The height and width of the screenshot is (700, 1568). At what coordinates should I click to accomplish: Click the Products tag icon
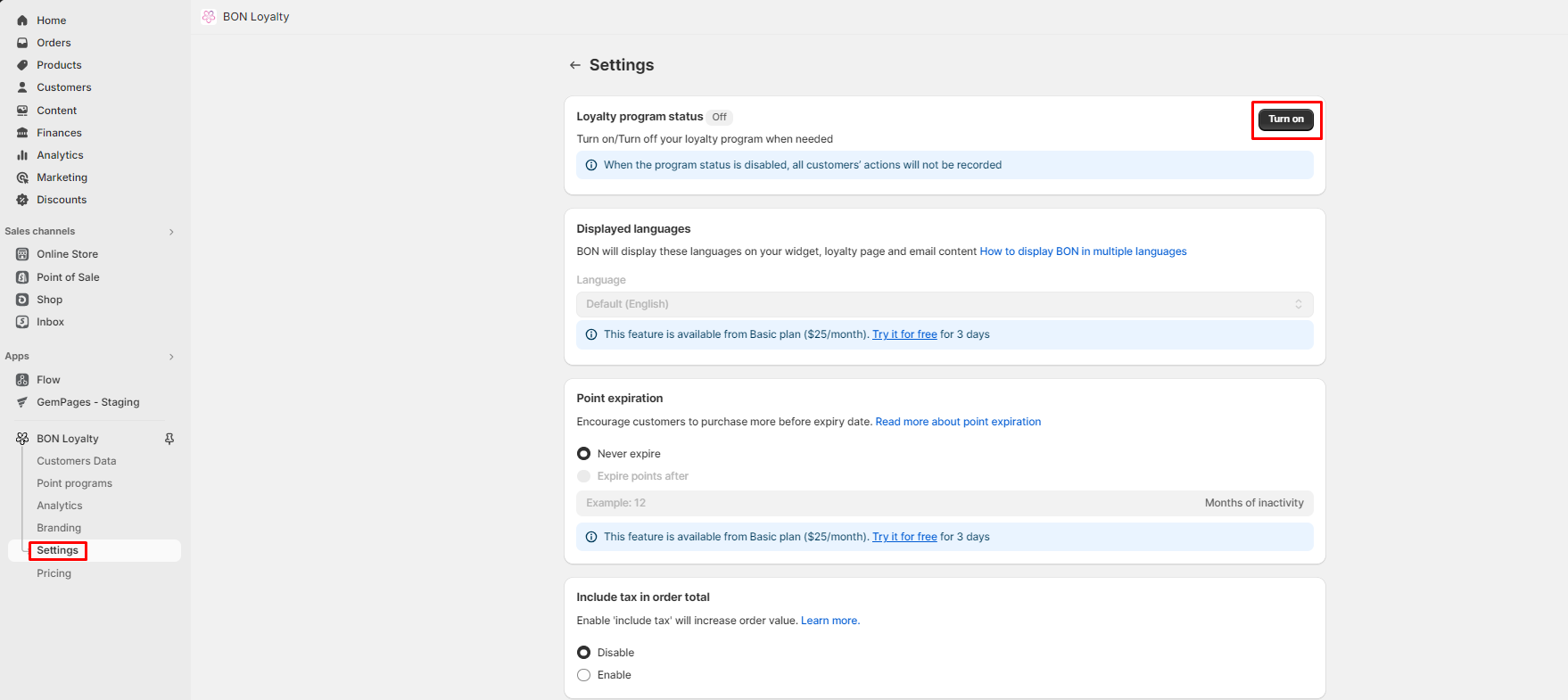point(22,65)
